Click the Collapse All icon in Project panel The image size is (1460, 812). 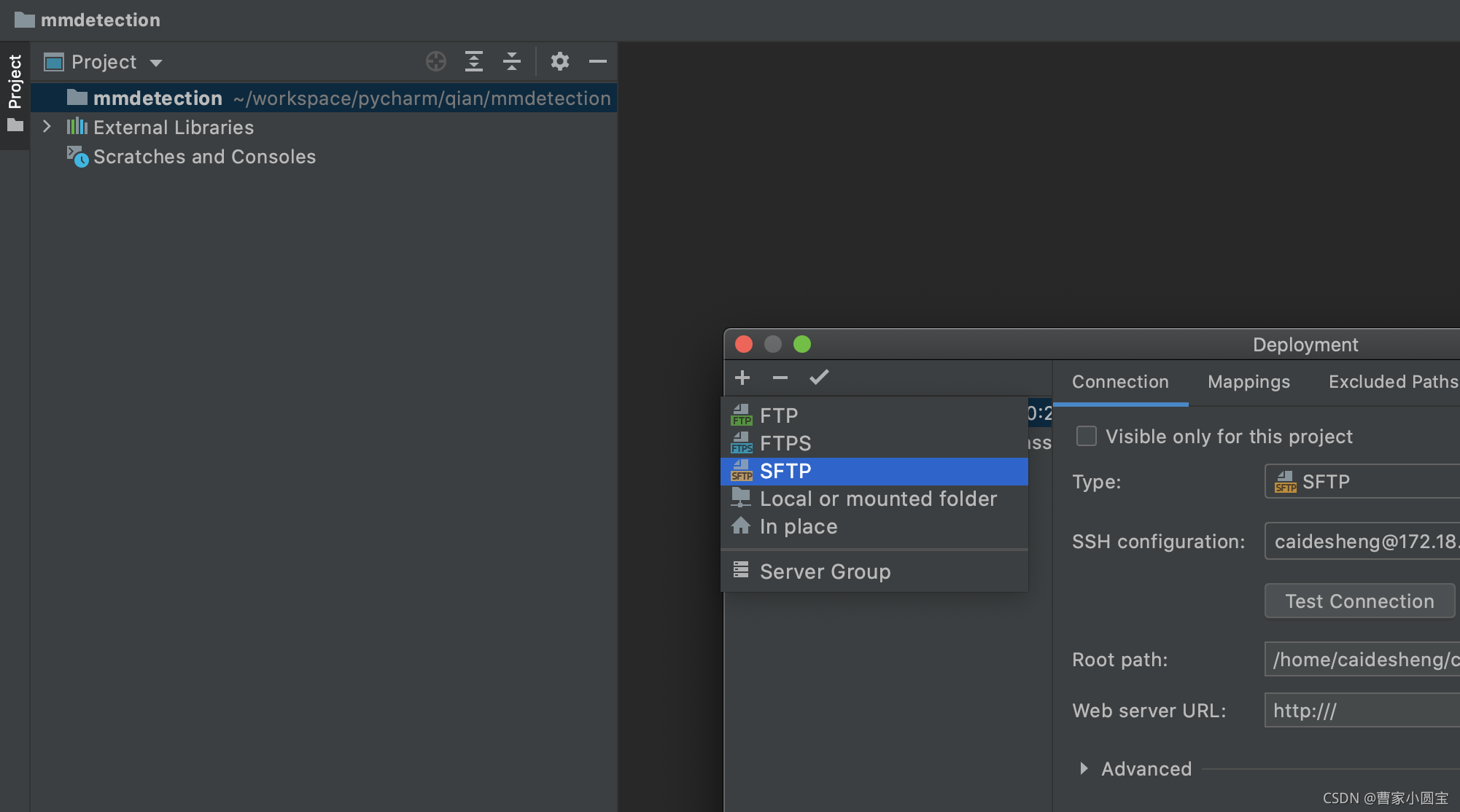(512, 62)
